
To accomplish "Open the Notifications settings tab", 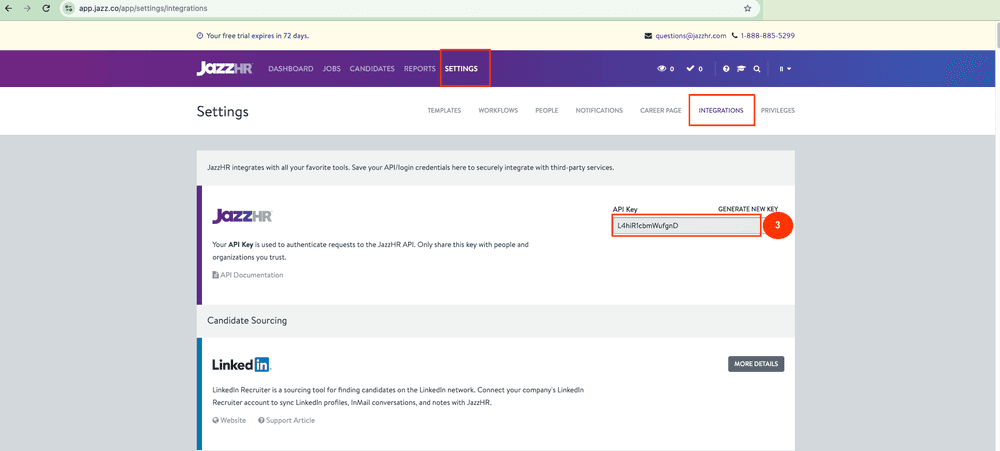I will tap(599, 110).
